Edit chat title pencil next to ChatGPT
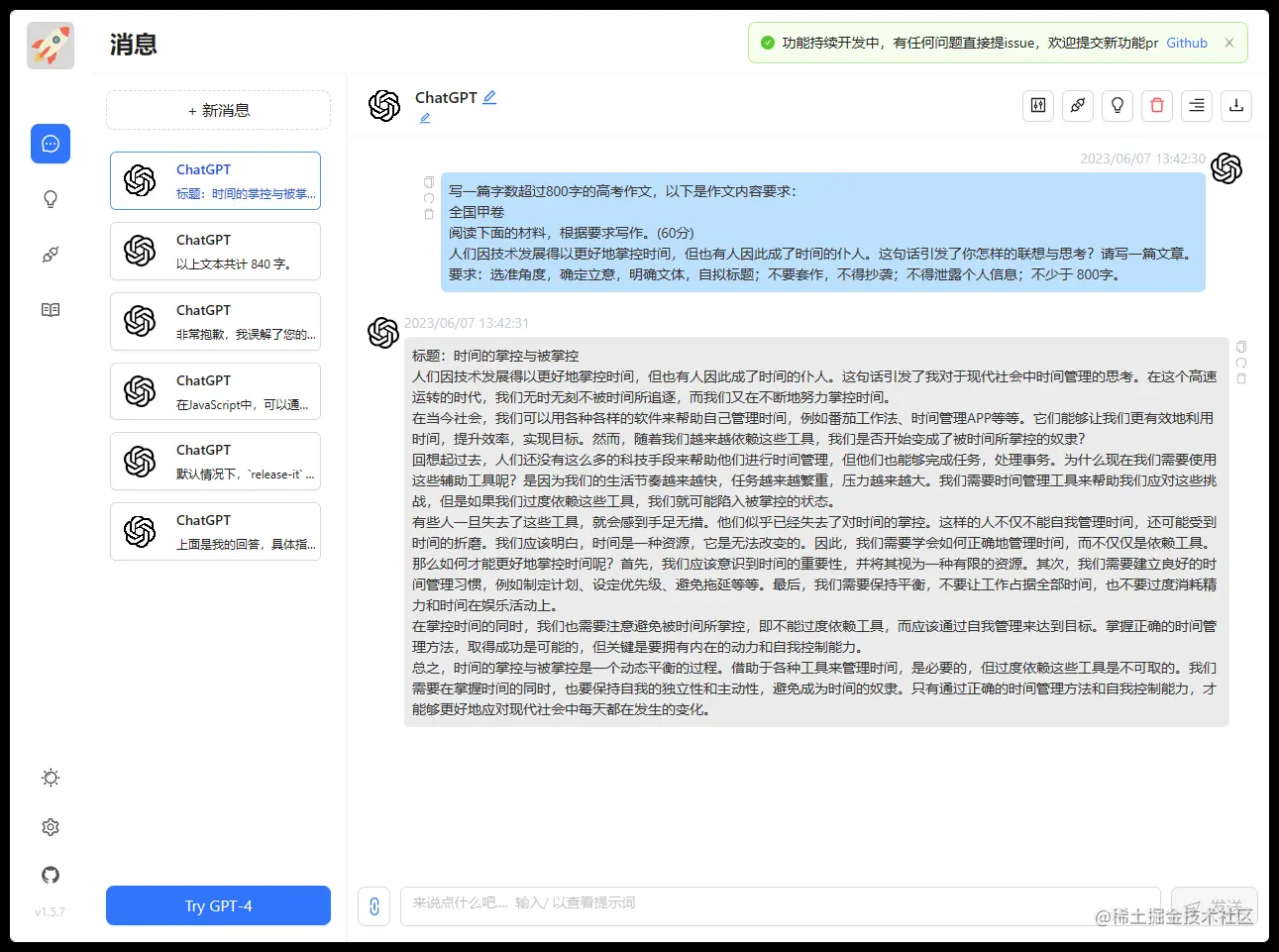1279x952 pixels. (489, 97)
